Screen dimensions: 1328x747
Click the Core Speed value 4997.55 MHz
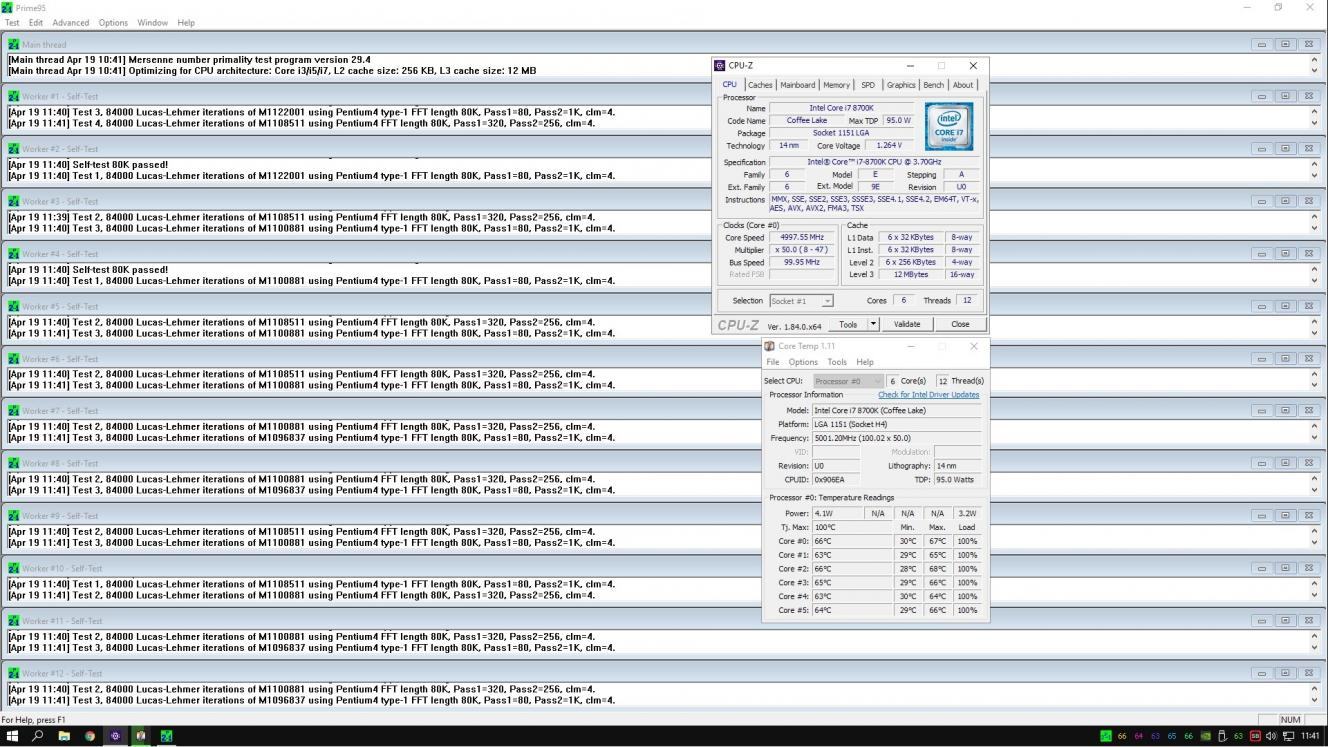(x=802, y=238)
